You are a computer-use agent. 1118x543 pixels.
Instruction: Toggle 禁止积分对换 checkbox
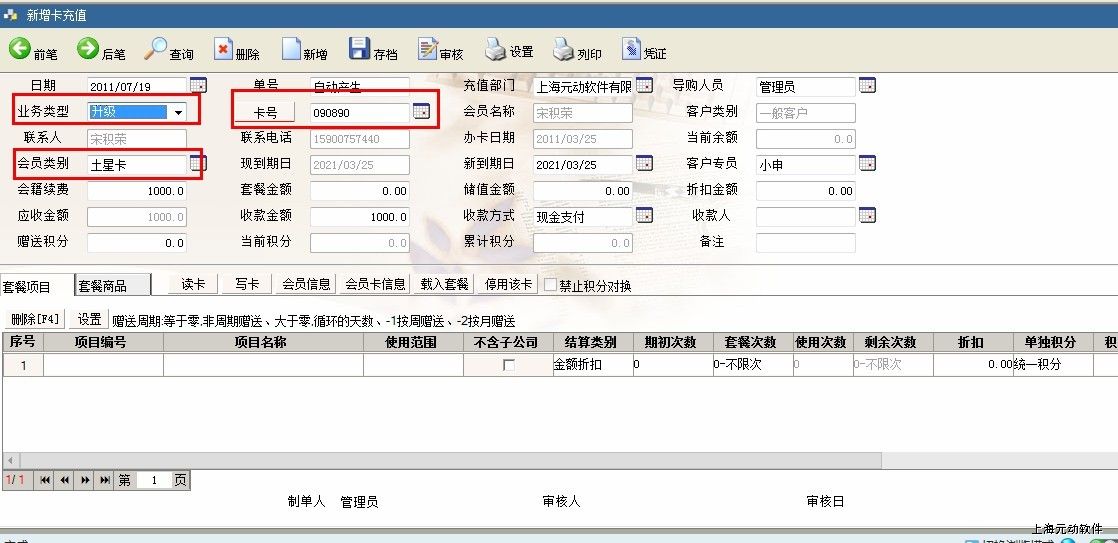click(x=550, y=285)
